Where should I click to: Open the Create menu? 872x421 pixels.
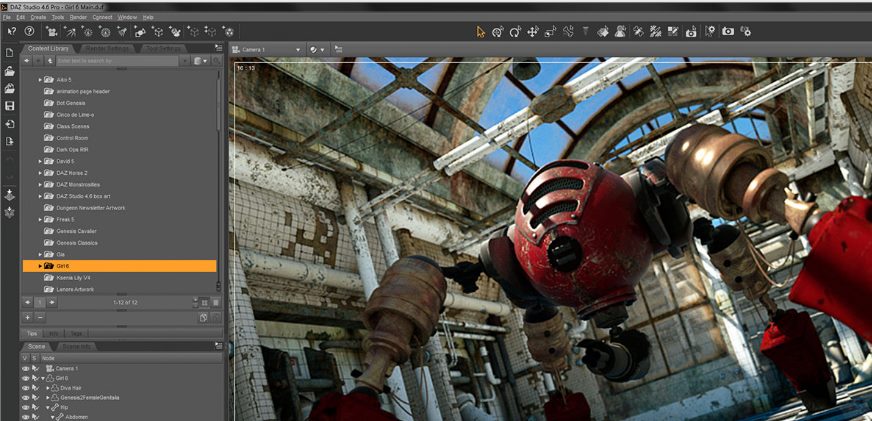[x=38, y=17]
